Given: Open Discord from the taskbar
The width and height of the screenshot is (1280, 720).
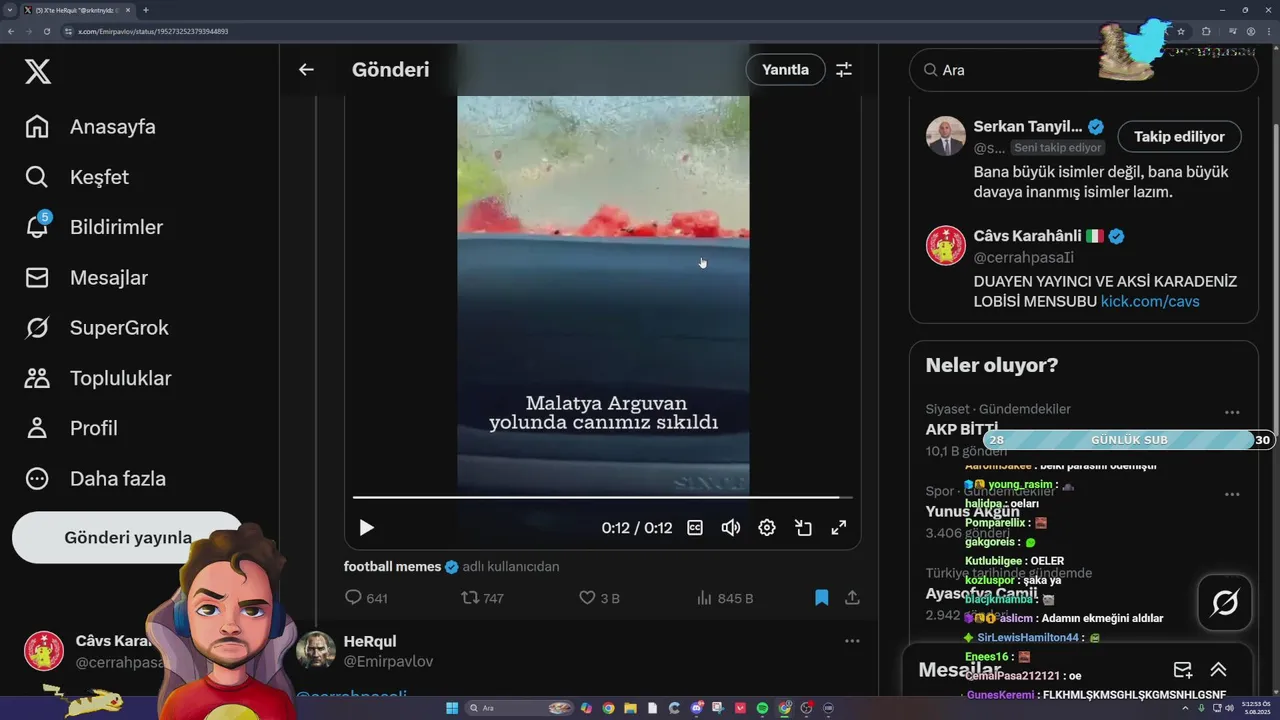Looking at the screenshot, I should pyautogui.click(x=696, y=708).
